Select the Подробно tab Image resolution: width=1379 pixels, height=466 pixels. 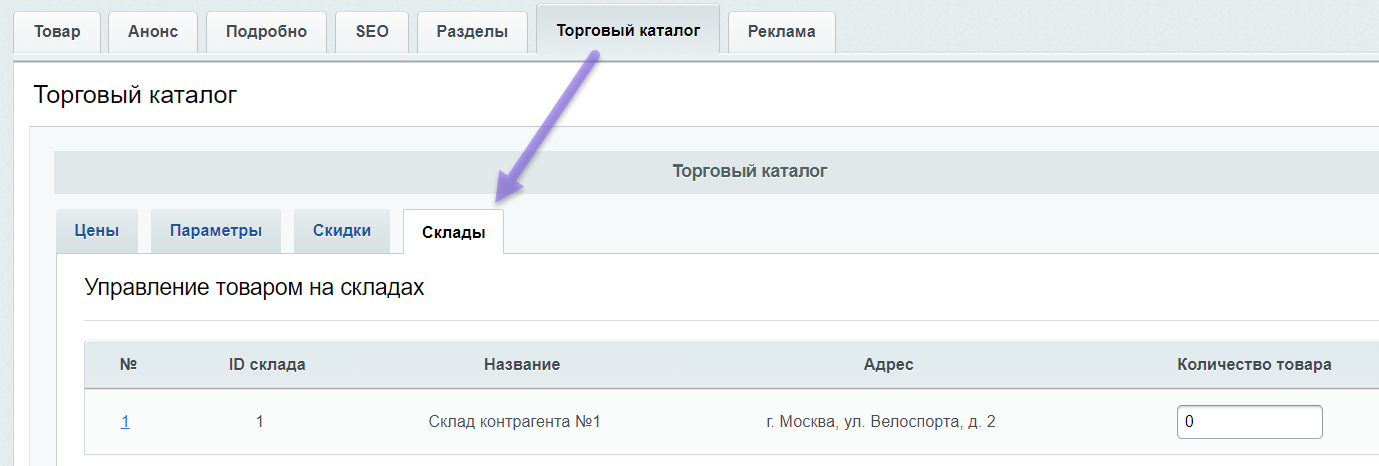(266, 31)
